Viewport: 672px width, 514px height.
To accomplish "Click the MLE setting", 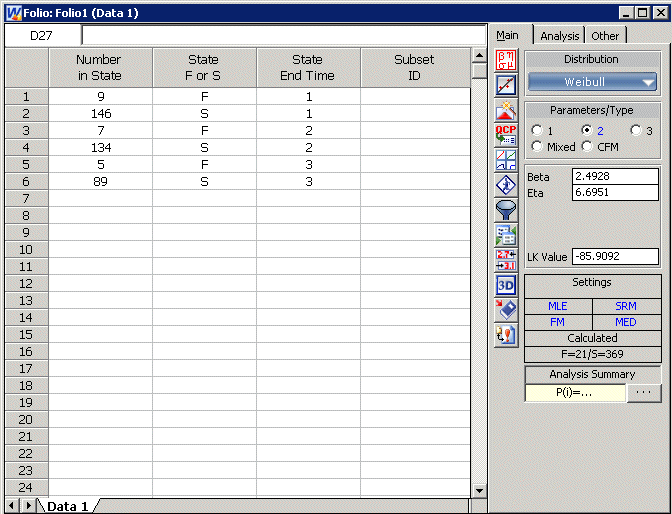I will tap(558, 306).
